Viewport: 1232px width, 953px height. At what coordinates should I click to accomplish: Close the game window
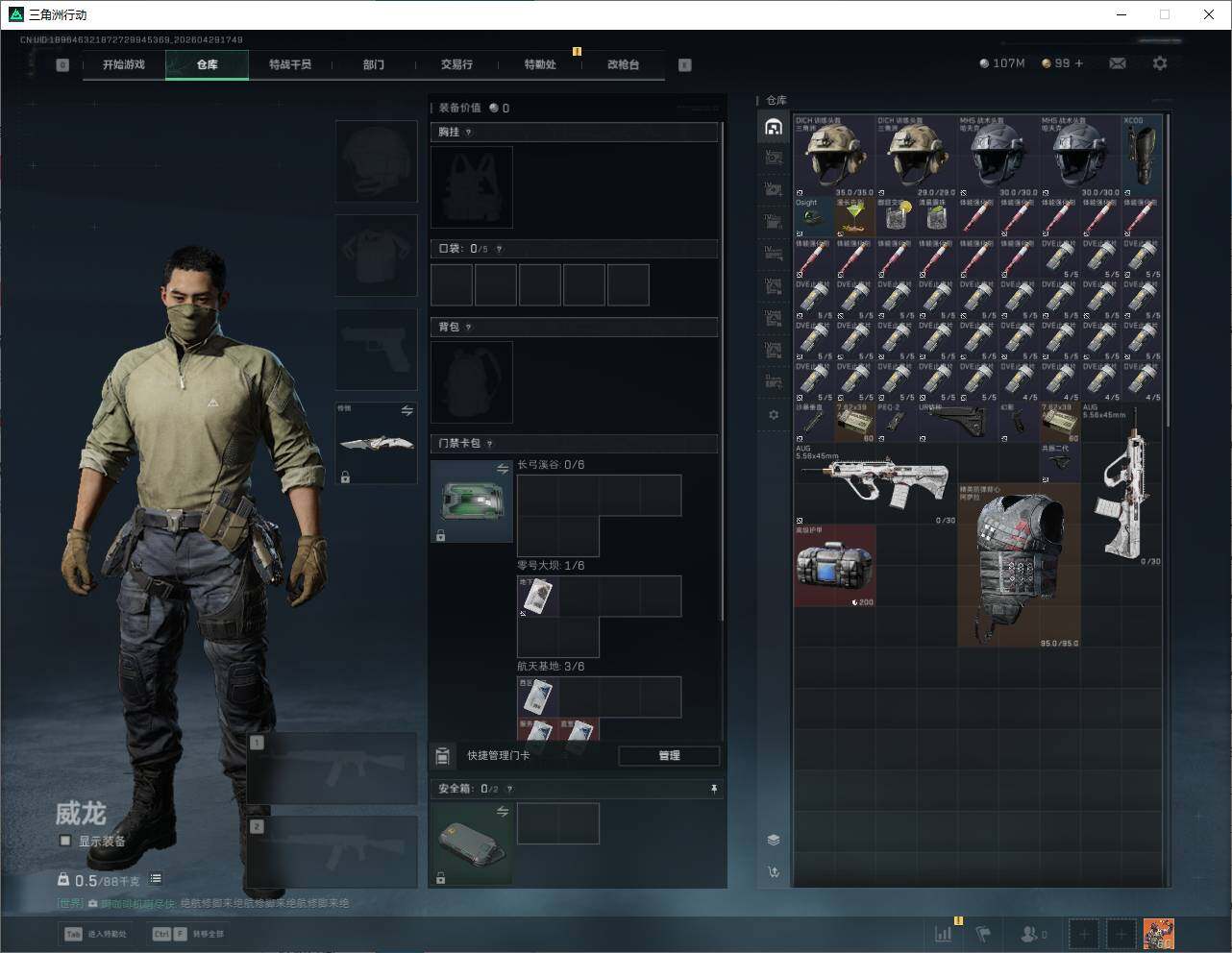tap(1209, 14)
